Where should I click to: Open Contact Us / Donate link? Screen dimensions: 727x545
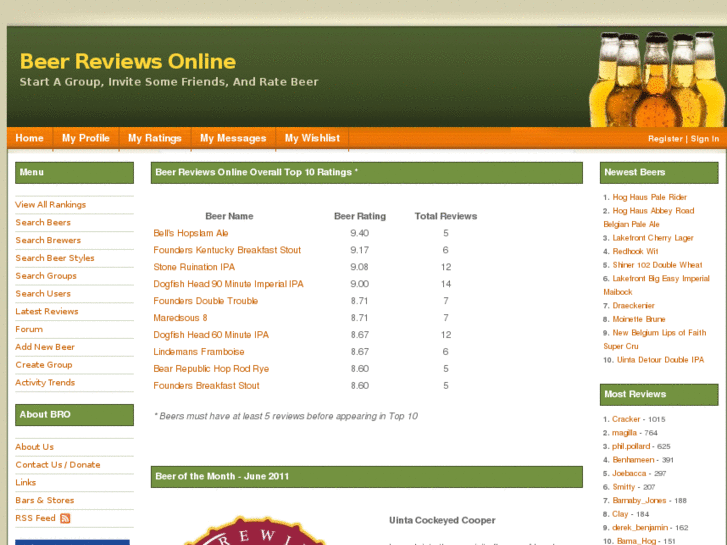coord(58,465)
